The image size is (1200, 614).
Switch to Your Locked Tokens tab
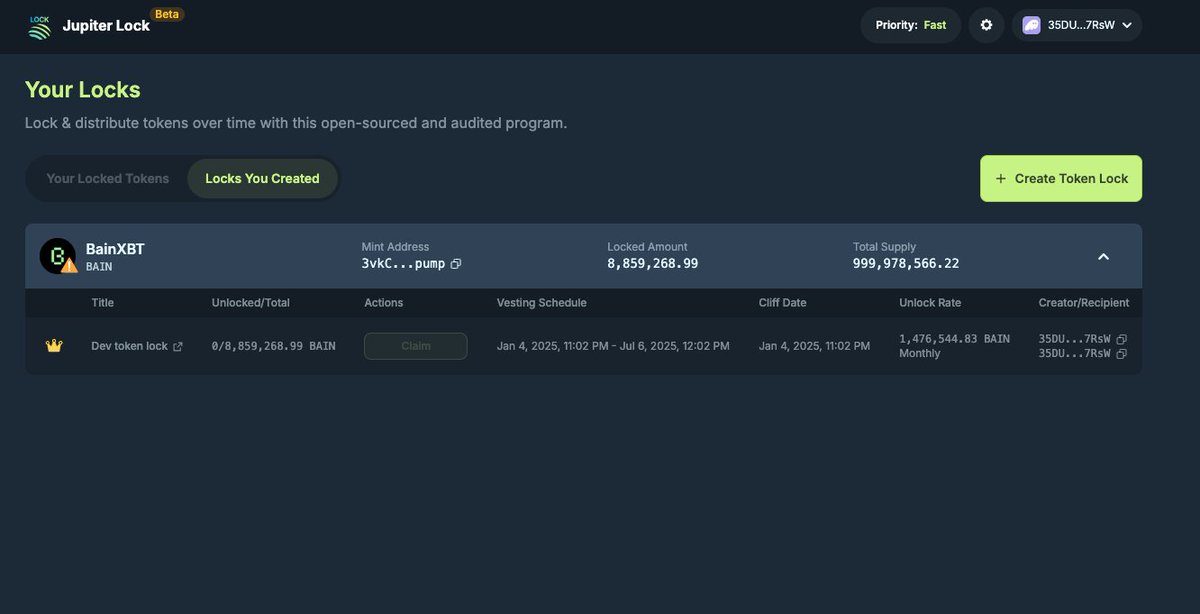108,179
